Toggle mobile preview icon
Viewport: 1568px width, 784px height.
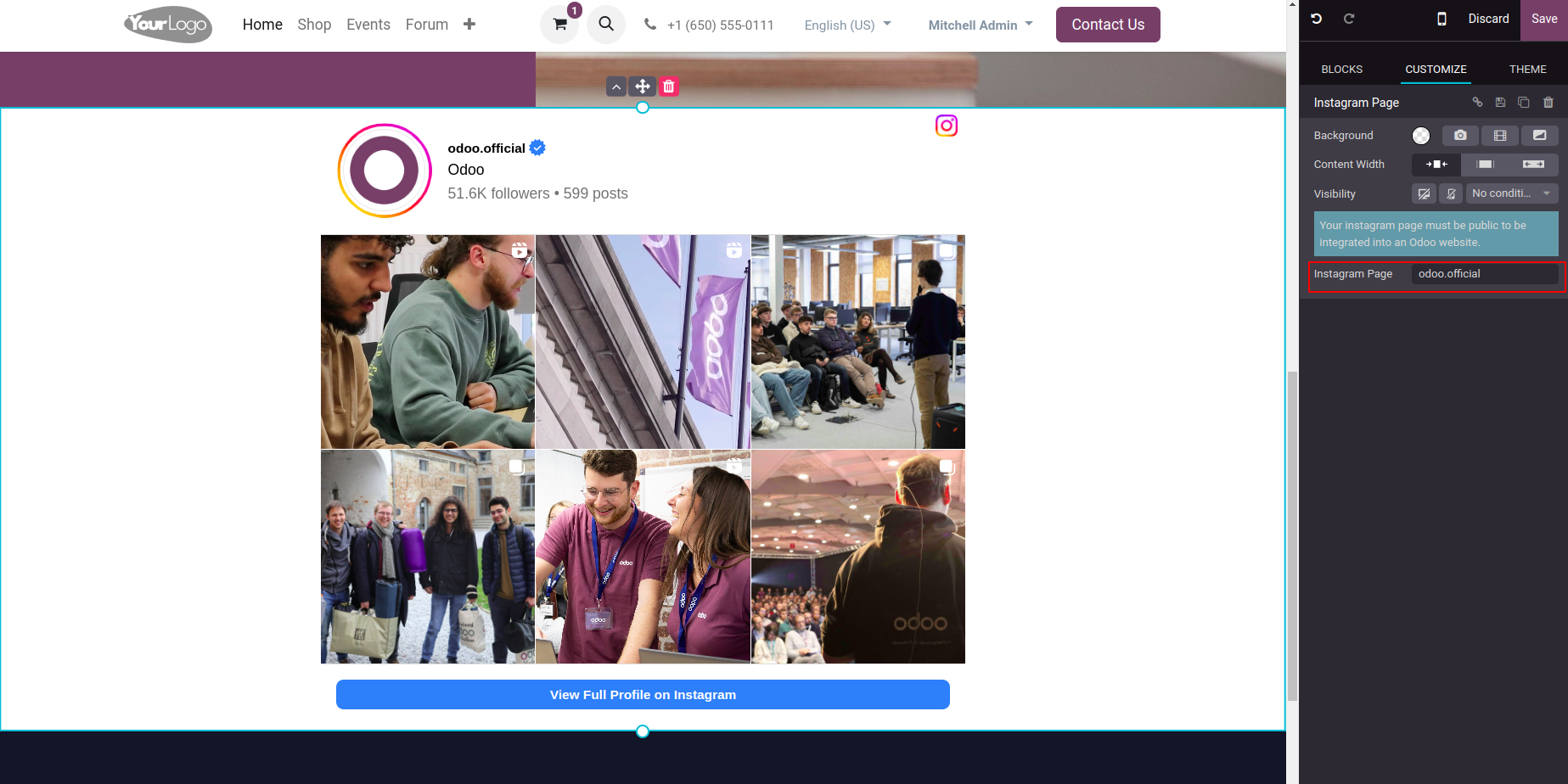1442,19
